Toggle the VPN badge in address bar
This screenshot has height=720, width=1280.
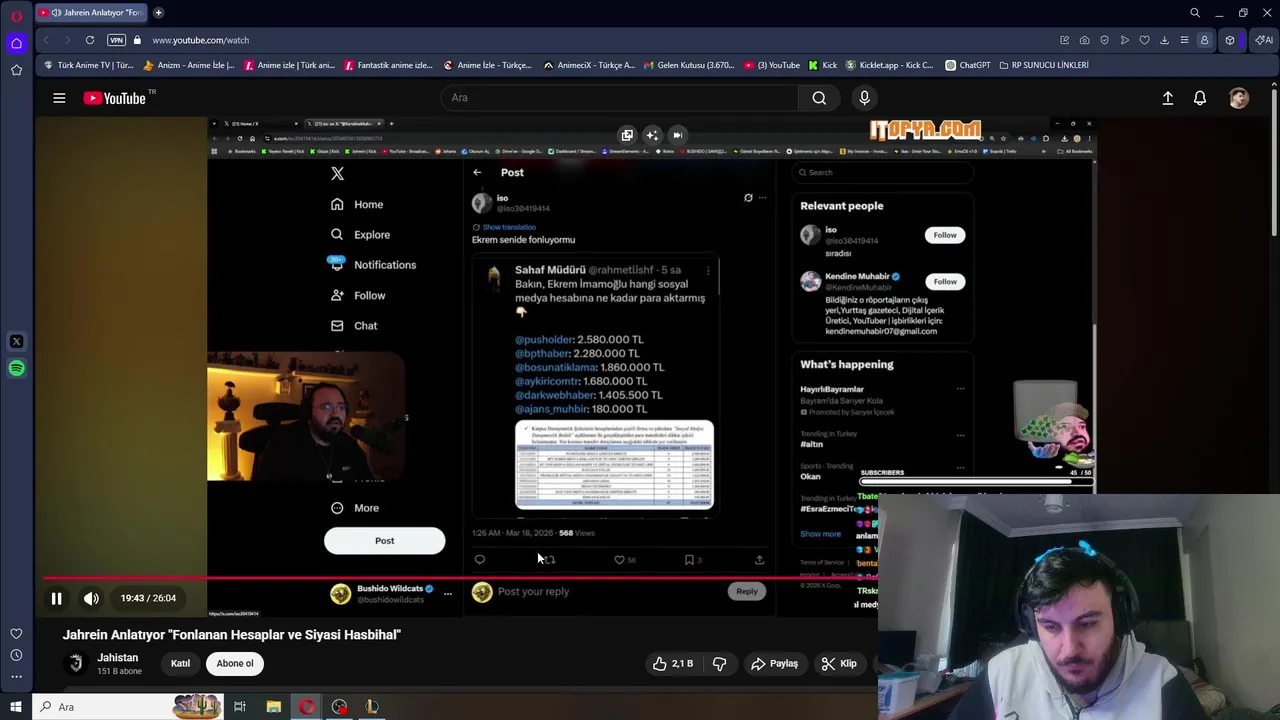point(117,40)
